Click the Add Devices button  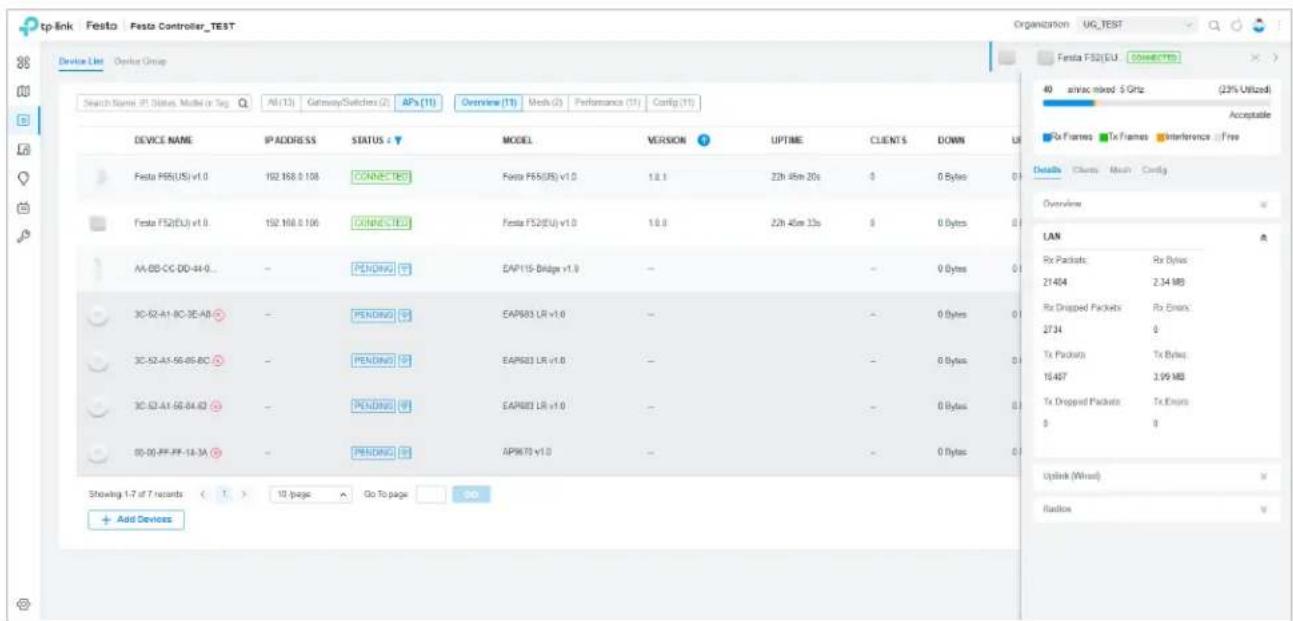[x=134, y=520]
